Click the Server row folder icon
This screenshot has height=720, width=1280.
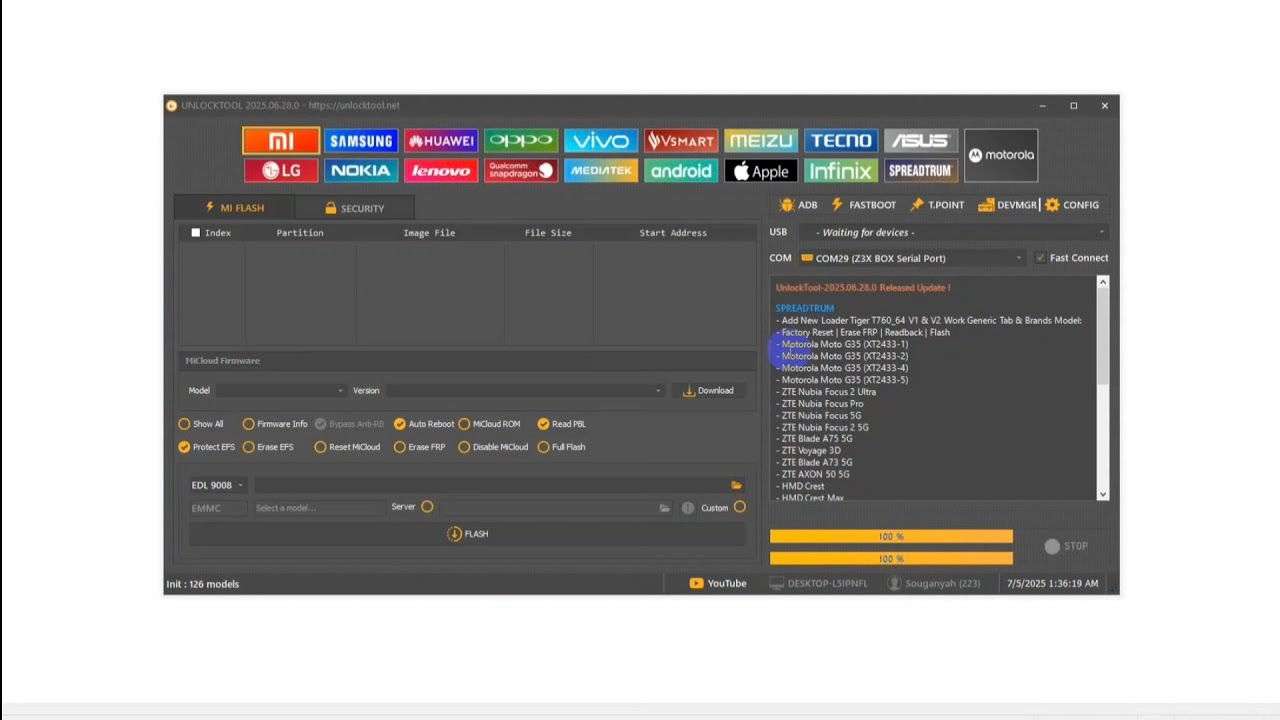664,508
